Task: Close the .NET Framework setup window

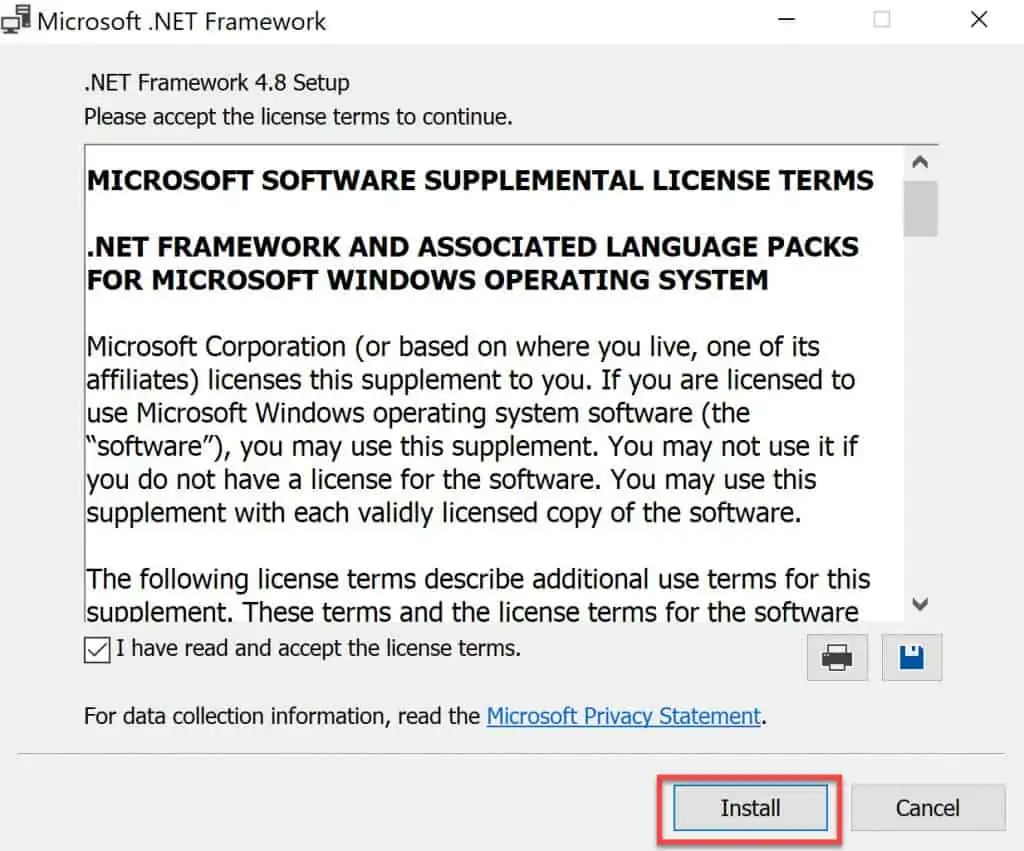Action: pos(978,20)
